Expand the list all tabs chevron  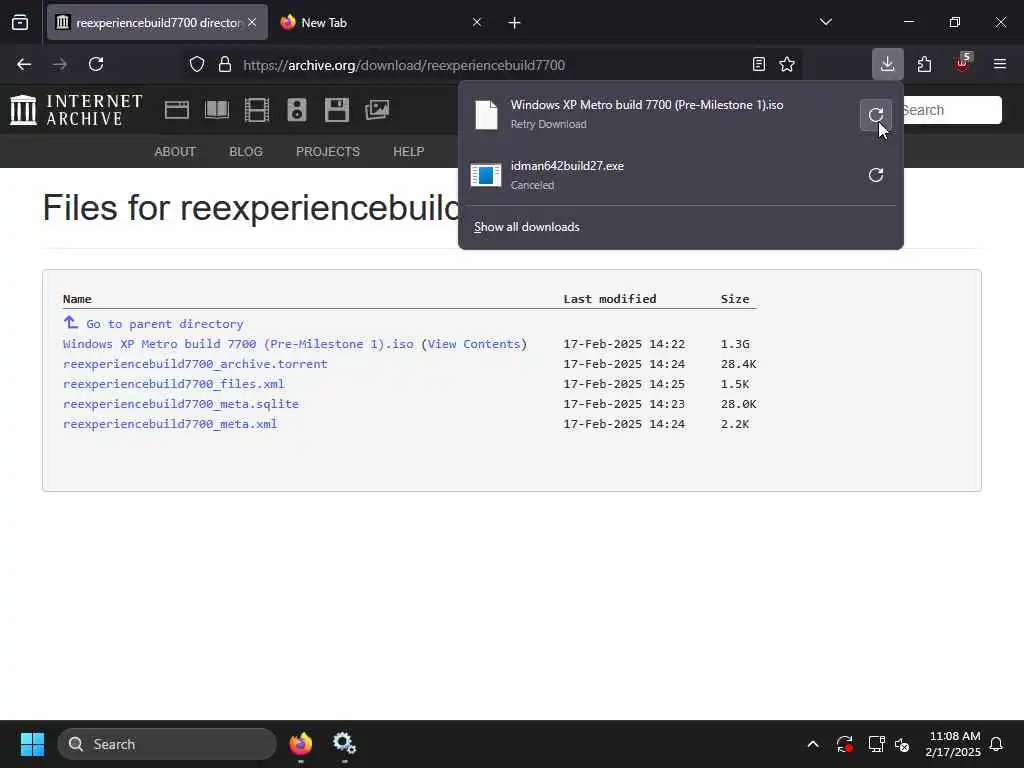pos(825,22)
